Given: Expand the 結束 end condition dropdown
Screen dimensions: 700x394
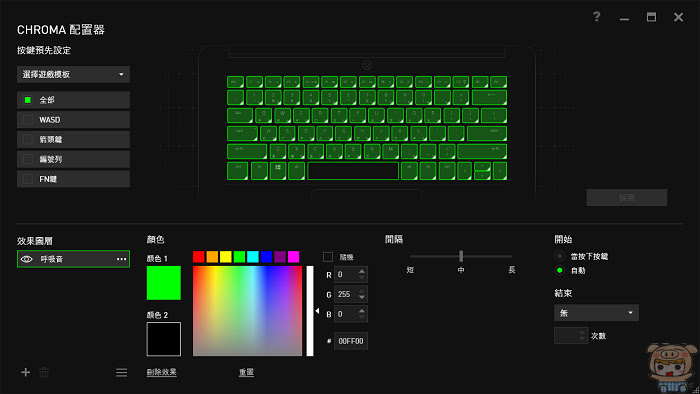Looking at the screenshot, I should [x=596, y=313].
